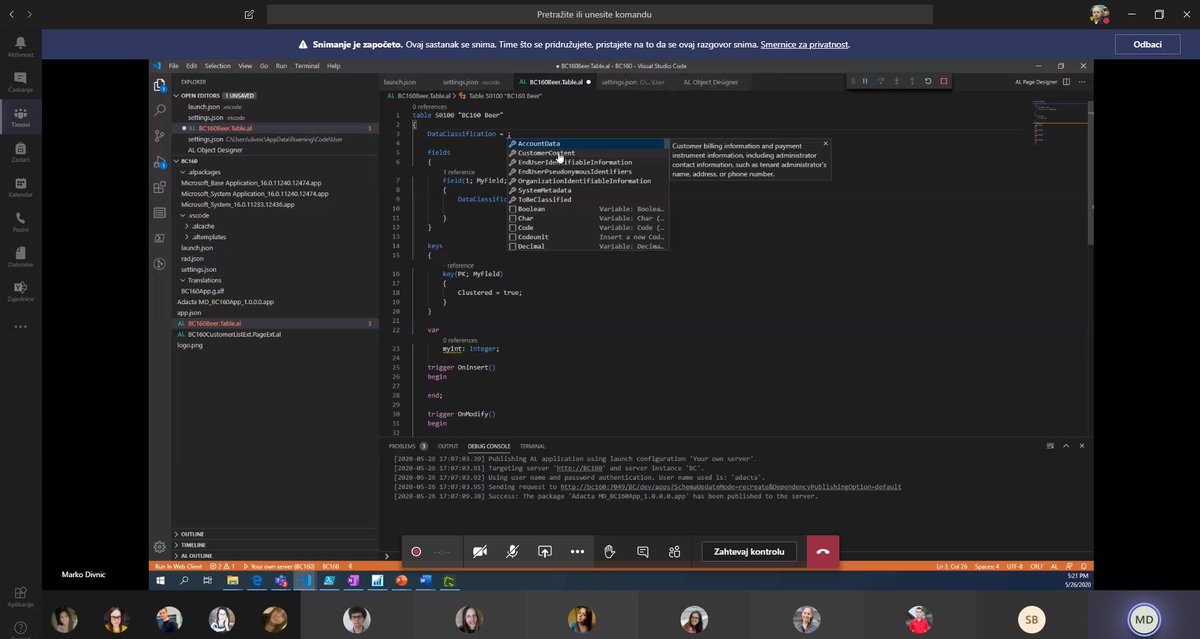
Task: Restart debugging with the green restart icon
Action: tap(928, 81)
